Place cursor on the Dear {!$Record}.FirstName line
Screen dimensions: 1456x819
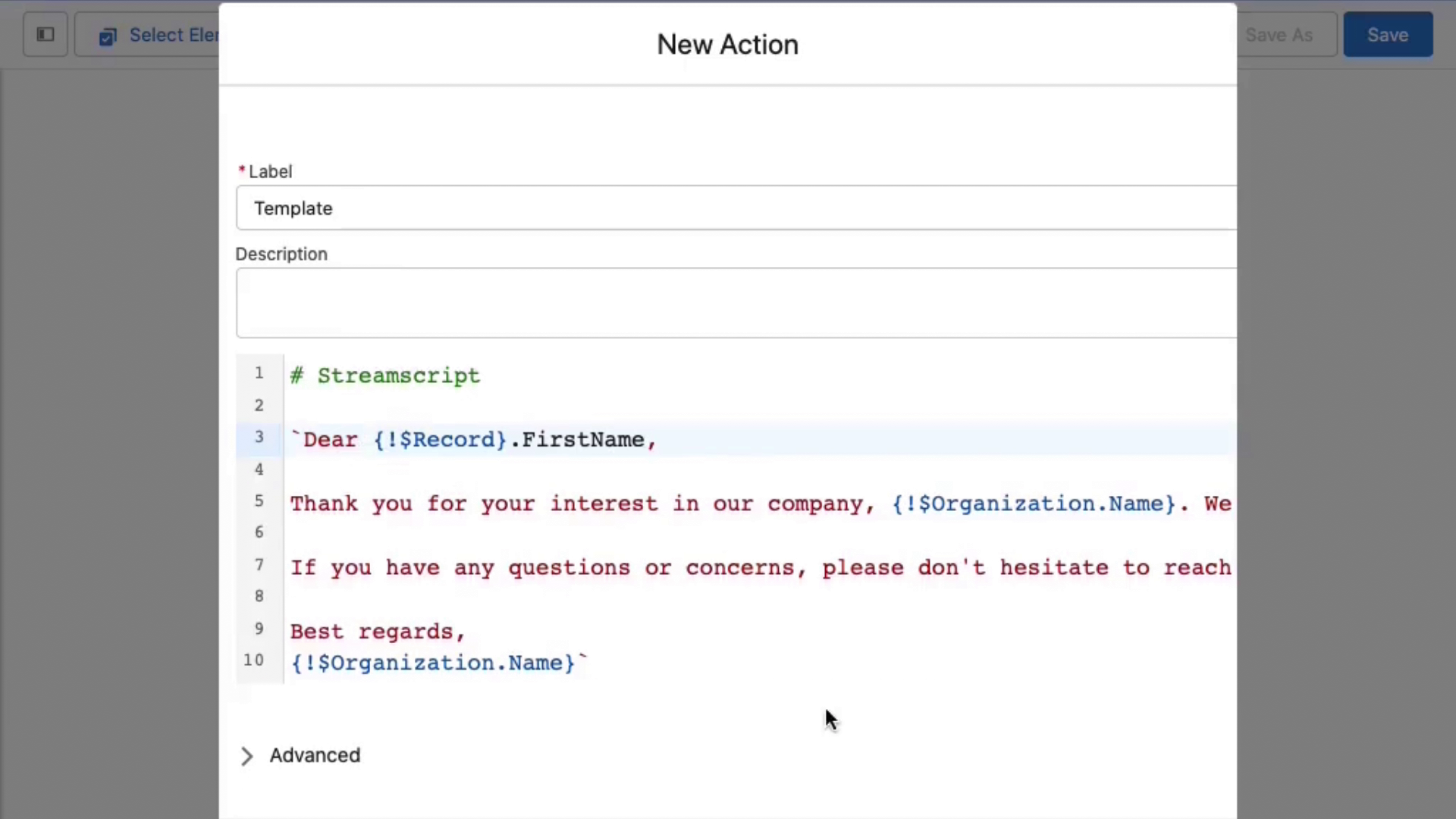point(473,440)
